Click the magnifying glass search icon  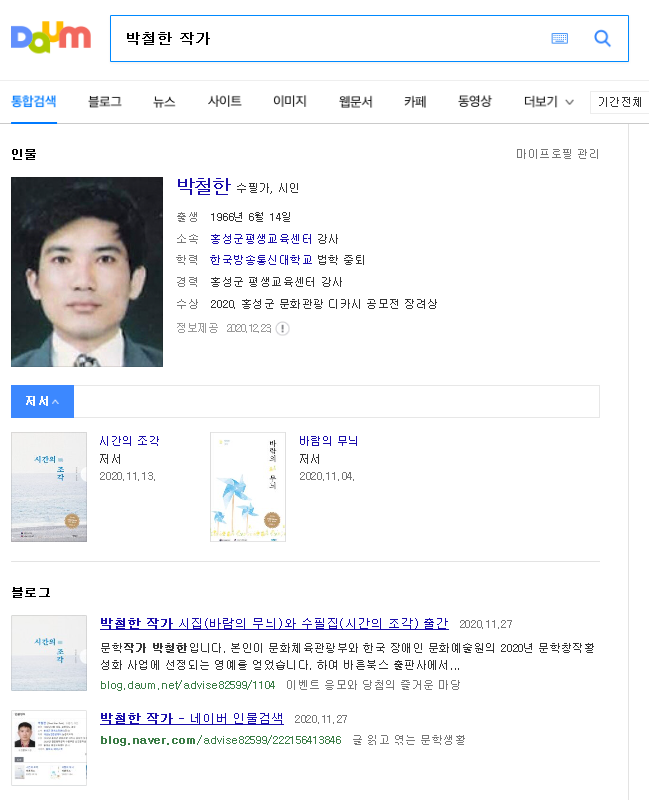click(x=602, y=39)
